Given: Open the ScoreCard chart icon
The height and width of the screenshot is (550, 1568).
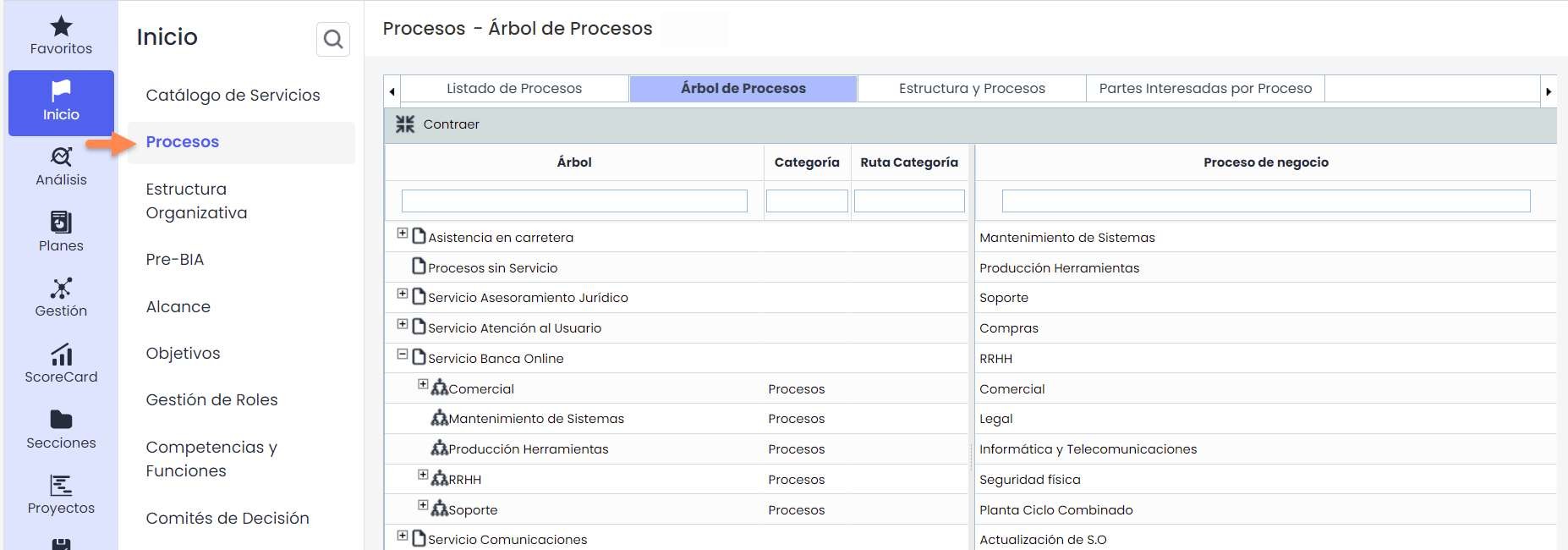Looking at the screenshot, I should pyautogui.click(x=61, y=354).
